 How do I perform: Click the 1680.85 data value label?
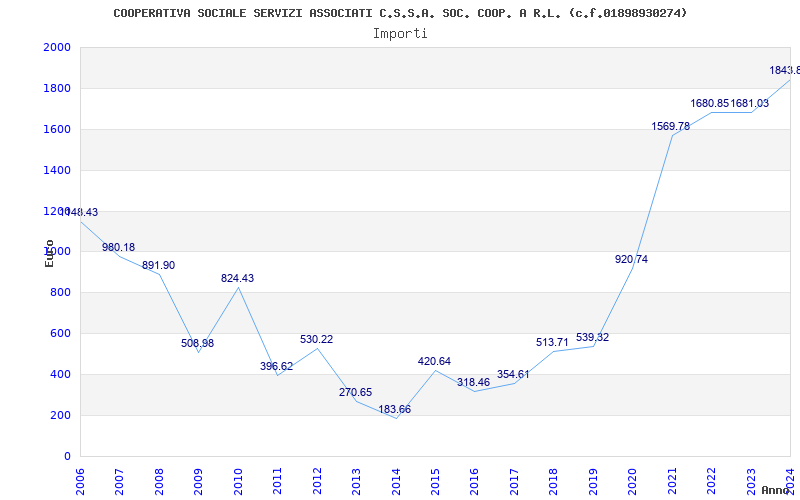point(710,104)
